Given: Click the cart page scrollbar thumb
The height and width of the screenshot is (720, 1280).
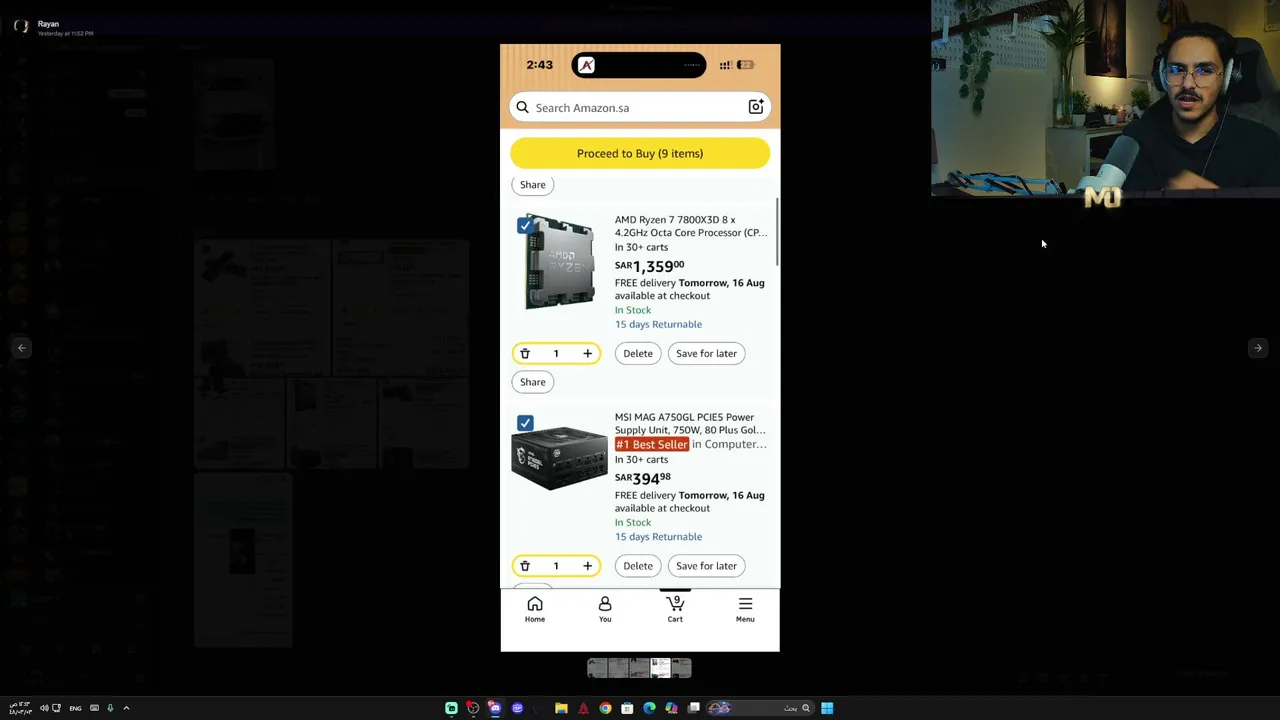Looking at the screenshot, I should pyautogui.click(x=777, y=232).
